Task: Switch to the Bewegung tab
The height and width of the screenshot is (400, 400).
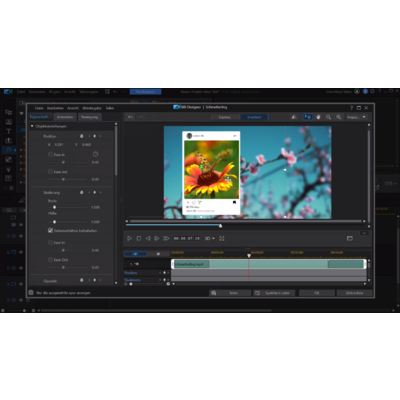Action: coord(90,117)
